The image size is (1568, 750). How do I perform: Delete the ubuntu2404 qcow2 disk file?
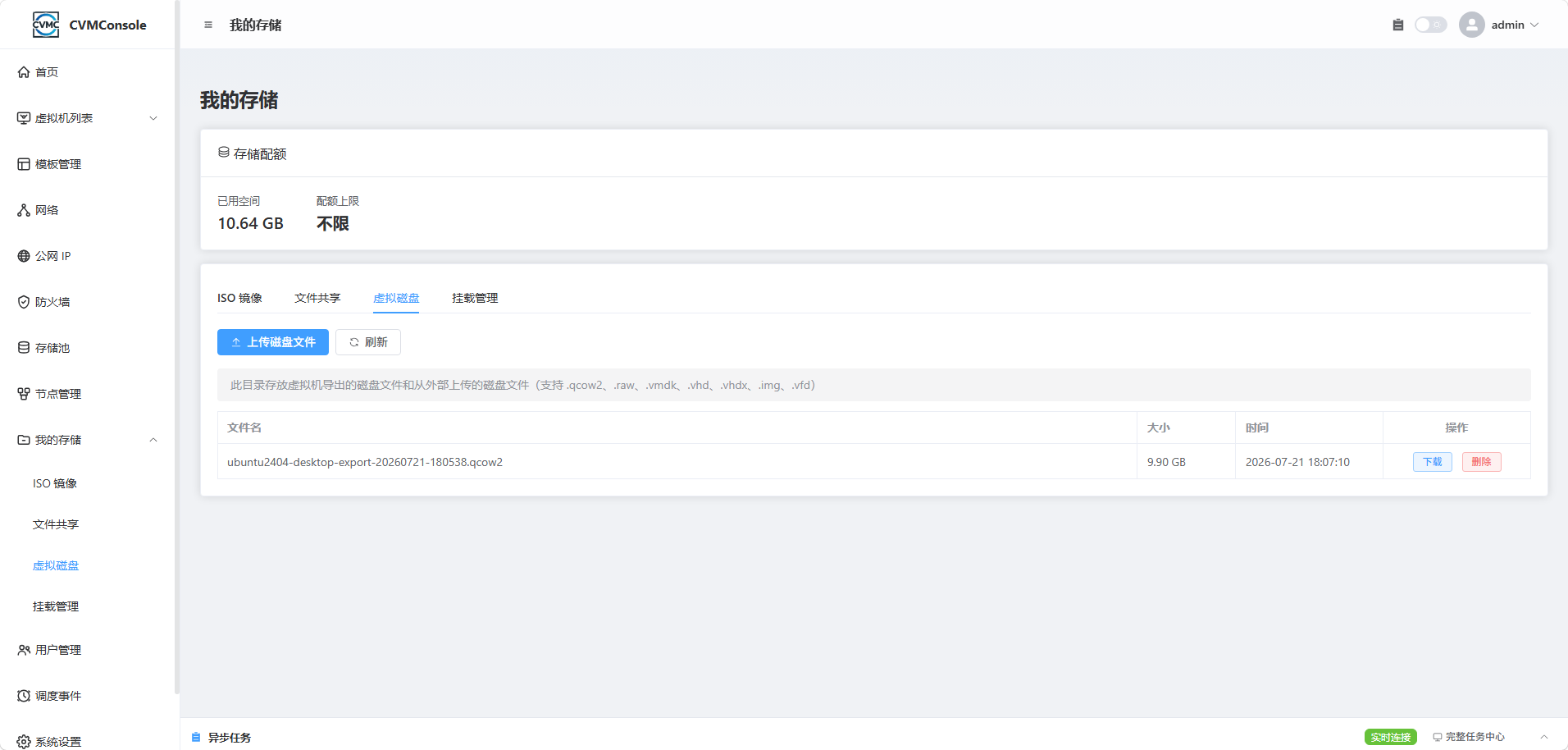click(x=1482, y=462)
